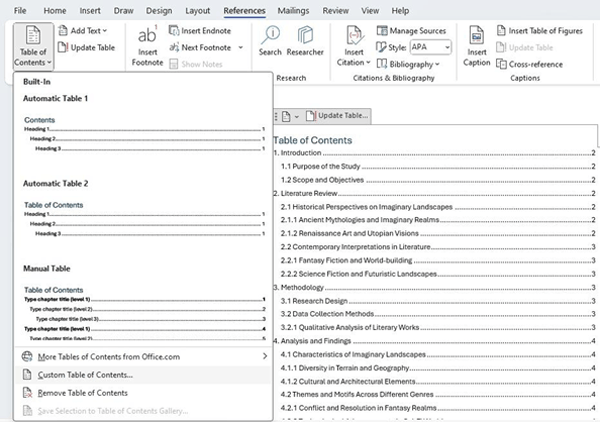Switch to the Review tab
The width and height of the screenshot is (600, 422).
[336, 11]
